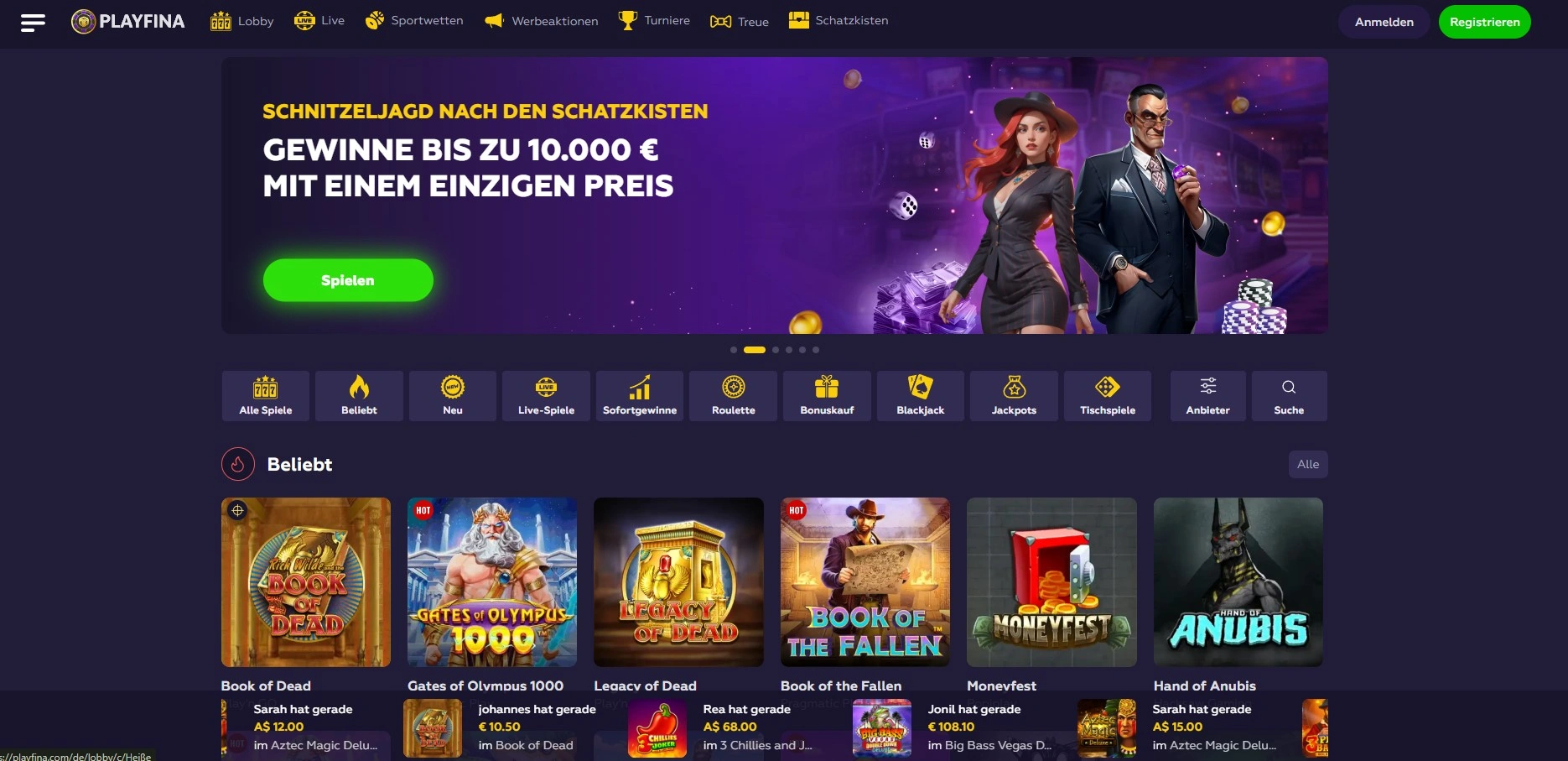
Task: Open the Jackpots category
Action: pyautogui.click(x=1014, y=396)
